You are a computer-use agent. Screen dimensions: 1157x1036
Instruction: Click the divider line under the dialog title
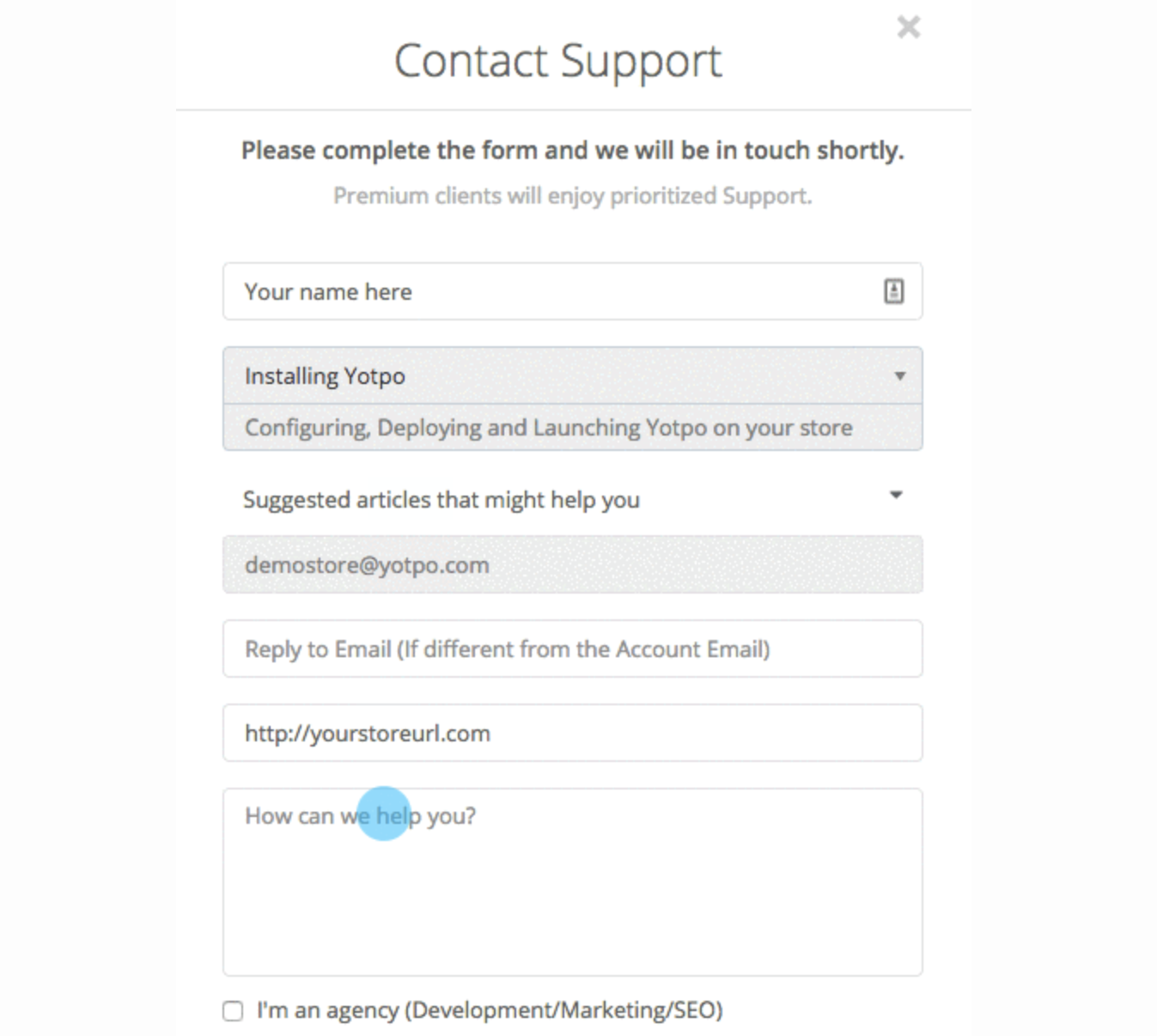(572, 110)
